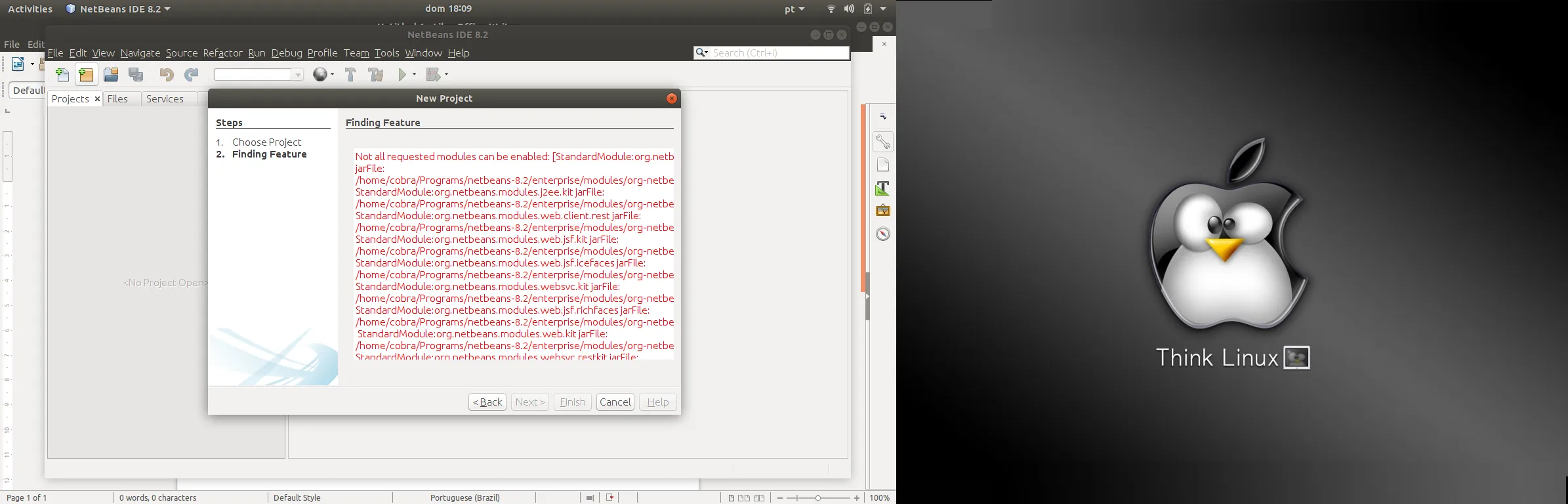Click the Redo arrow in NetBeans toolbar
The image size is (1568, 504).
tap(191, 75)
